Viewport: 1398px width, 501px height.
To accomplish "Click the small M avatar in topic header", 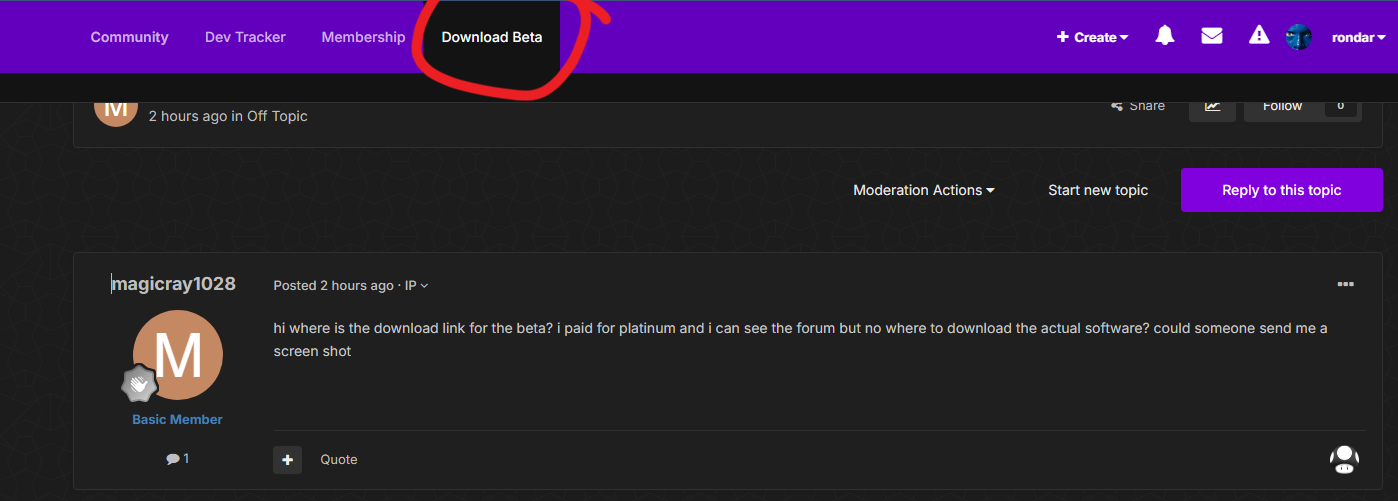I will [x=116, y=110].
